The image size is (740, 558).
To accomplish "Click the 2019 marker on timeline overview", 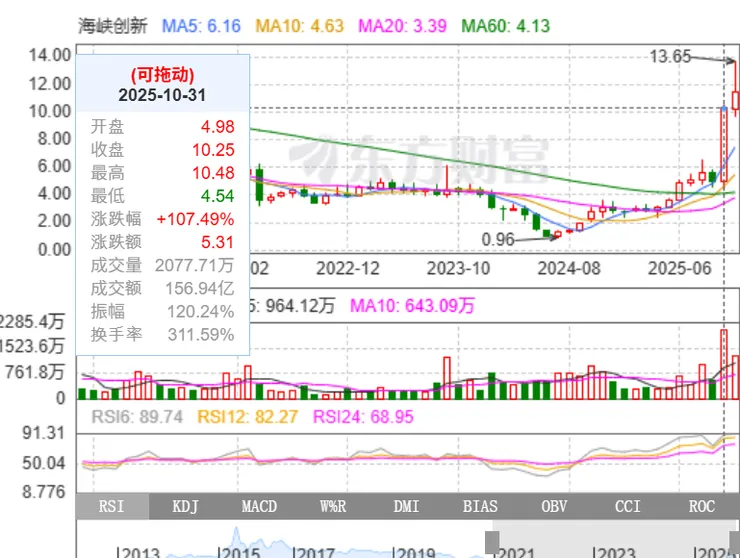I will tap(414, 552).
